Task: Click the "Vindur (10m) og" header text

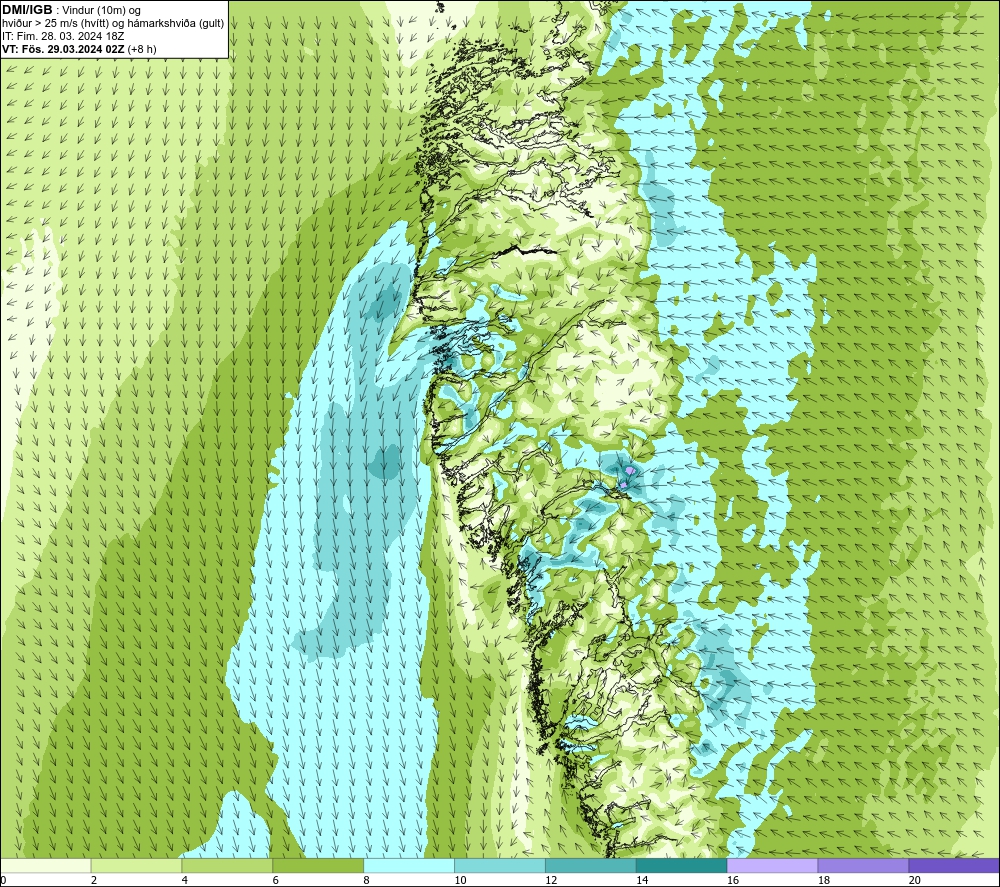Action: tap(101, 11)
